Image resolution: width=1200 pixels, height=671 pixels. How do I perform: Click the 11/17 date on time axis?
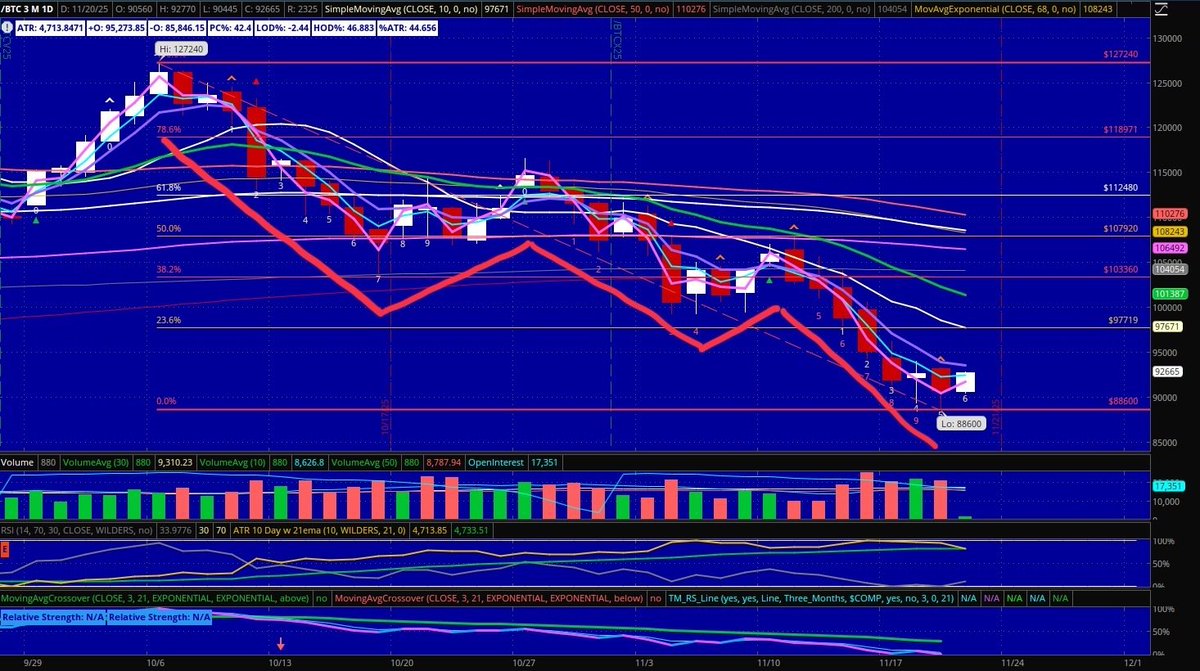(x=892, y=662)
